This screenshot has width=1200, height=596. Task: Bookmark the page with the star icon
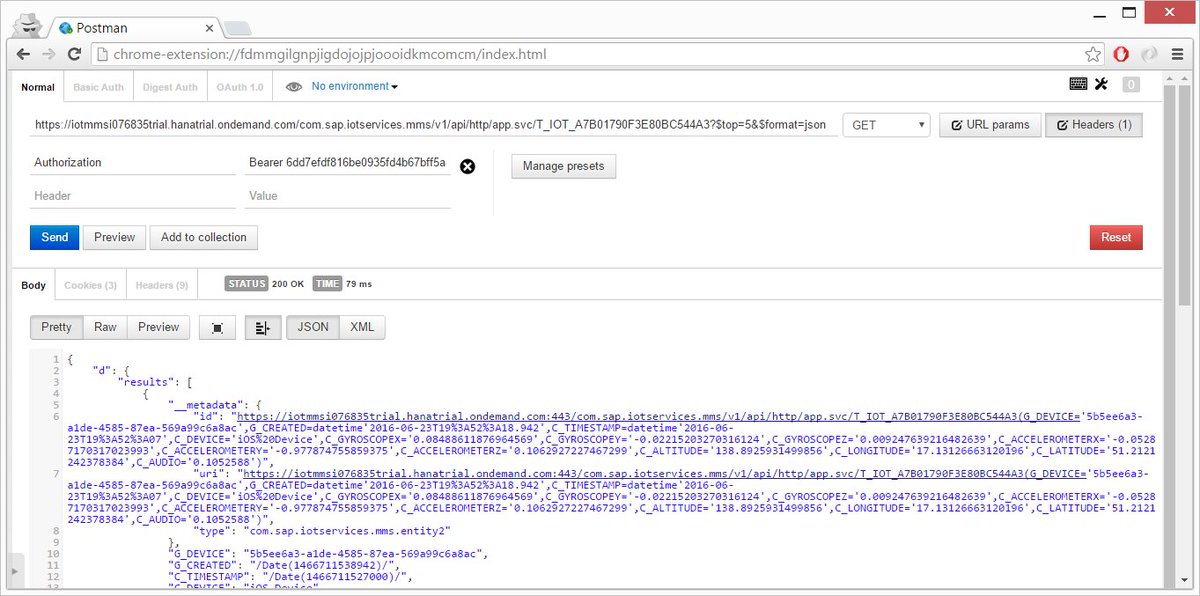(x=1093, y=54)
